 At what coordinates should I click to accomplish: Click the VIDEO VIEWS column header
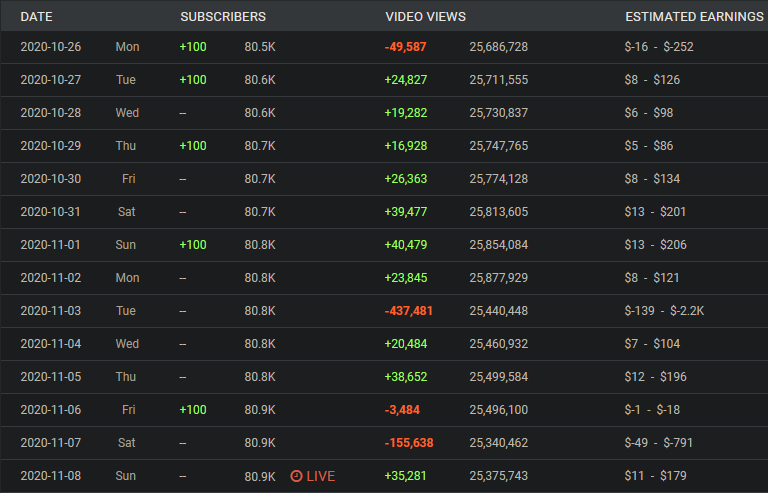pos(426,17)
